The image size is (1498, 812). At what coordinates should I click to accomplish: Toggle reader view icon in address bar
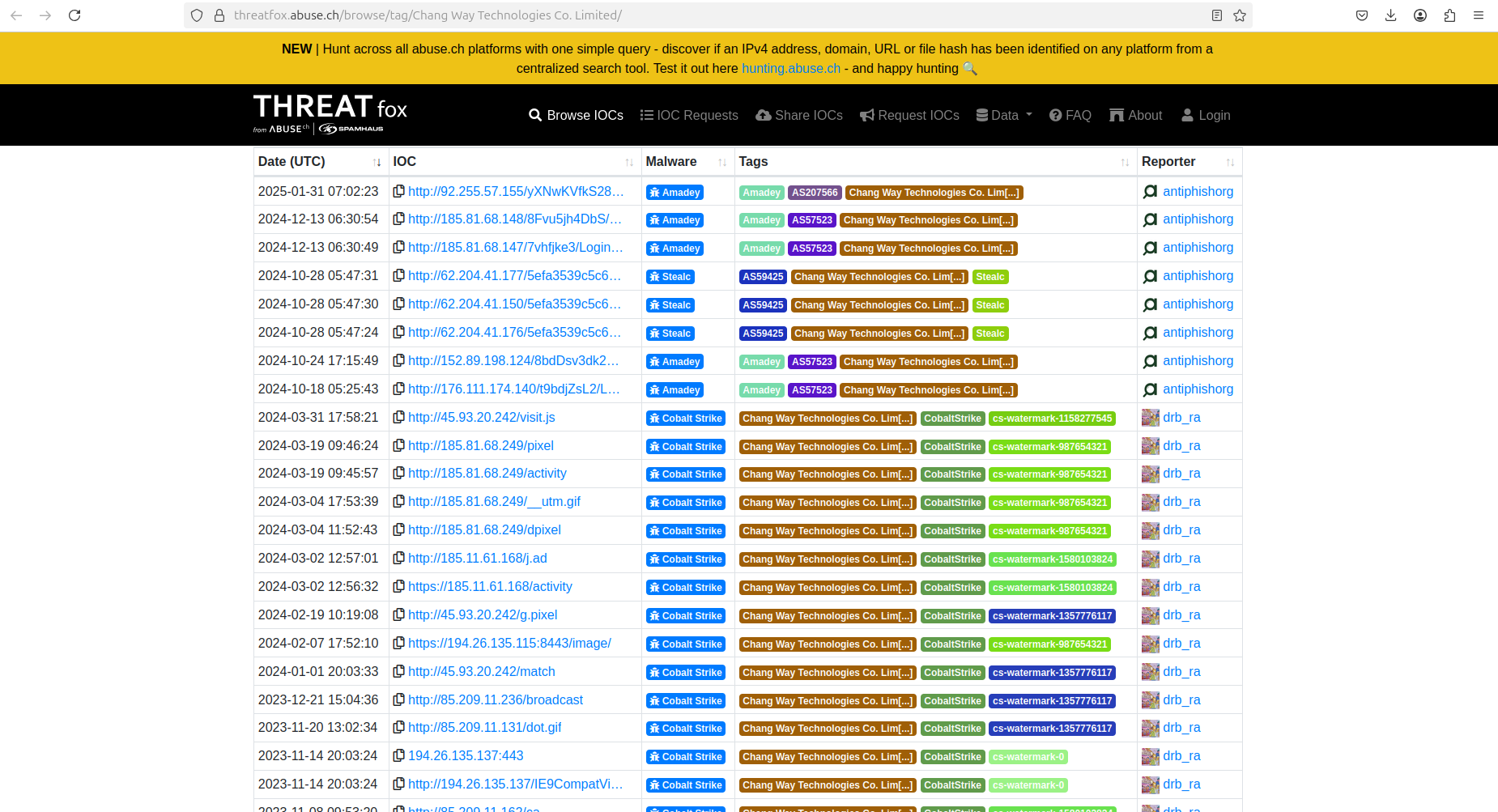(x=1216, y=15)
